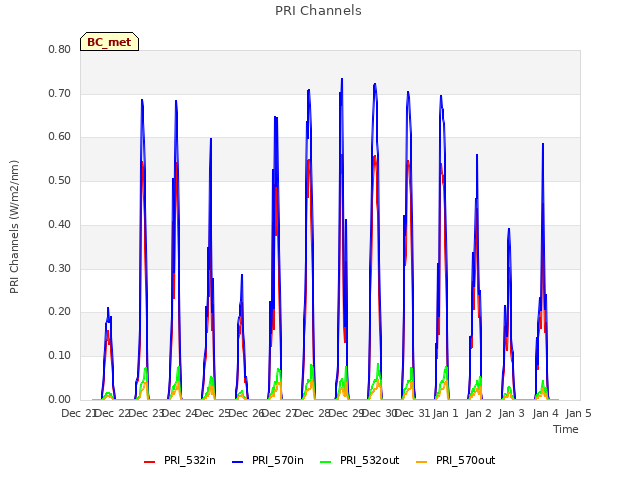This screenshot has height=480, width=640.
Task: Click the 0.60 y-axis tick label
Action: [60, 137]
